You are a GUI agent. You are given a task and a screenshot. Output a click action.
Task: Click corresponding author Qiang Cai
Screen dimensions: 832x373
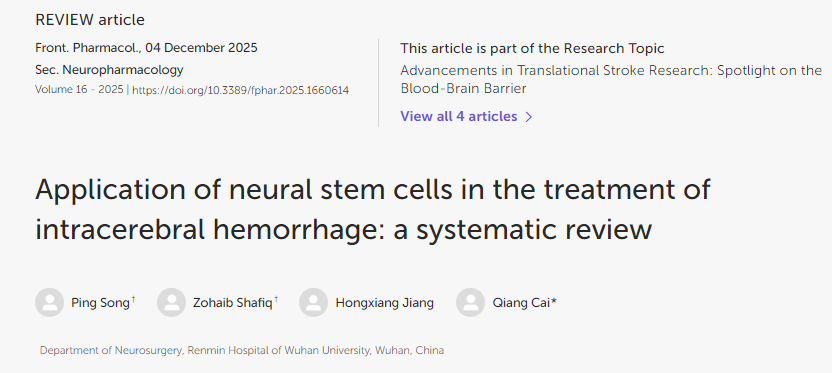pos(522,303)
